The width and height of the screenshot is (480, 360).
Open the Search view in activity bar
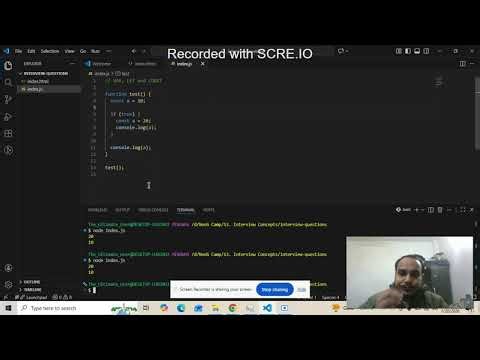8,82
